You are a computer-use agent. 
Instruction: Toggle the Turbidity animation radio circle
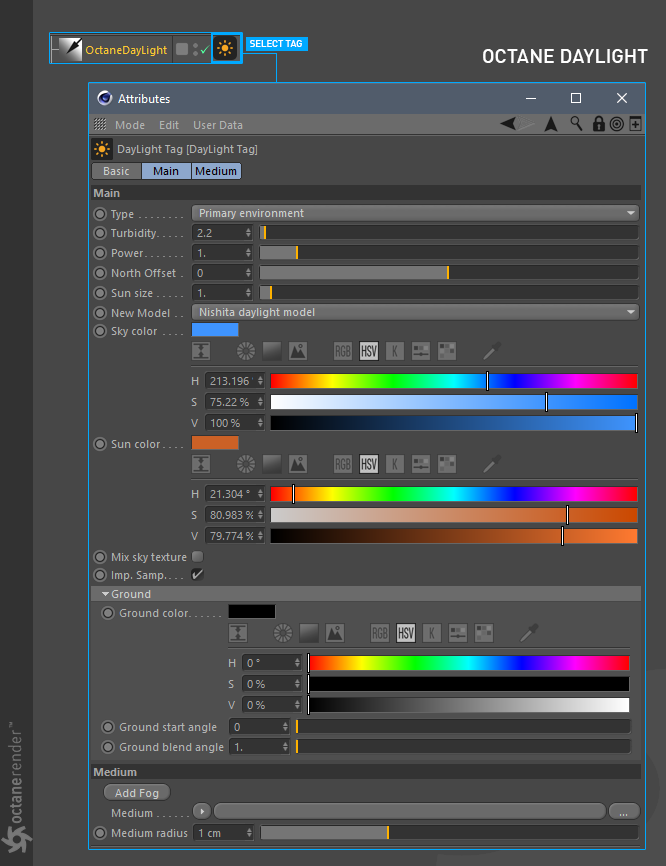(100, 233)
